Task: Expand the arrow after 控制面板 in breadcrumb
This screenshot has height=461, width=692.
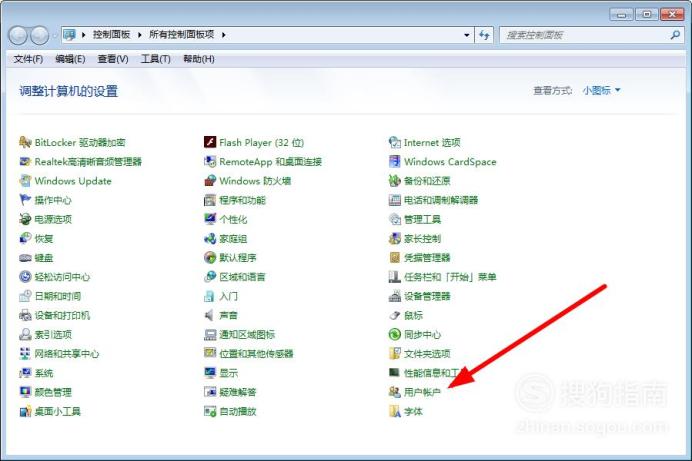Action: pyautogui.click(x=139, y=35)
